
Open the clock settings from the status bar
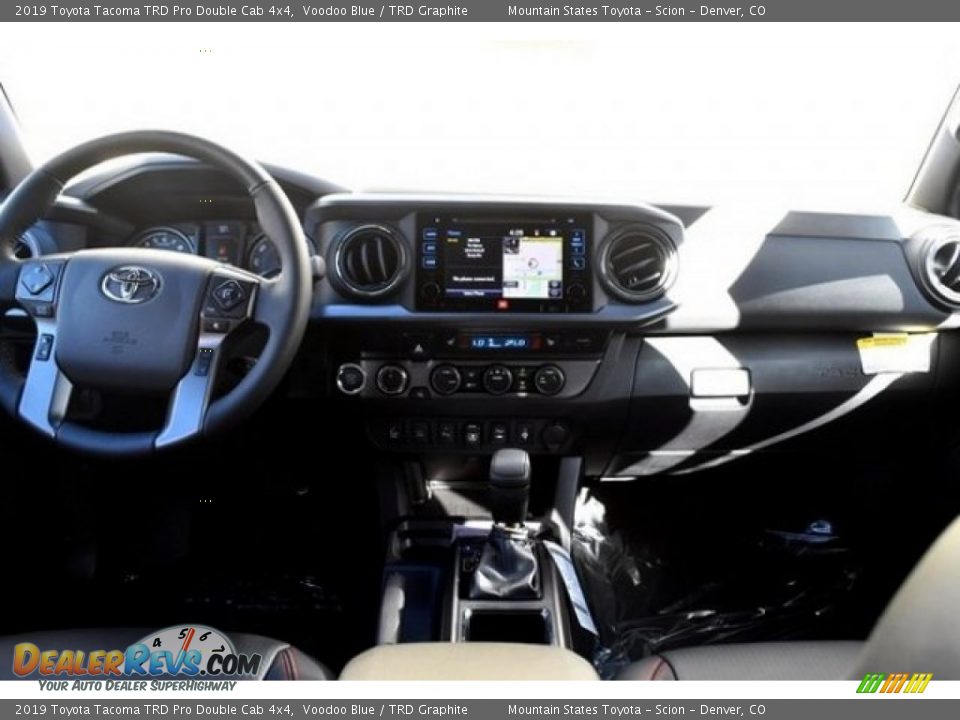point(515,232)
